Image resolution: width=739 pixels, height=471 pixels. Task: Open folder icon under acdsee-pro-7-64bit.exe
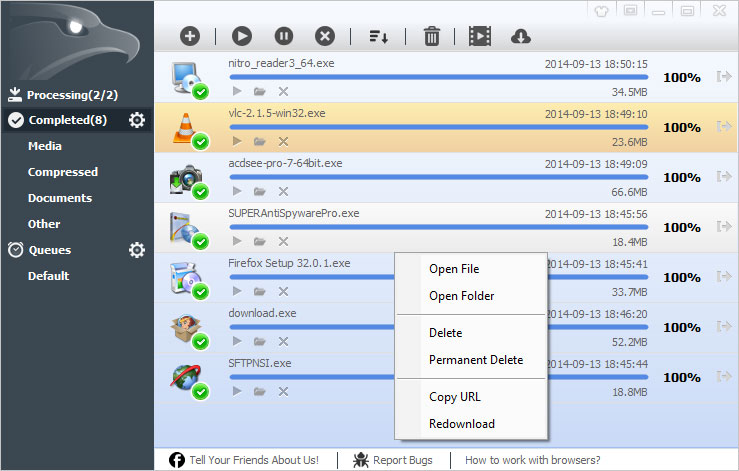[x=260, y=191]
